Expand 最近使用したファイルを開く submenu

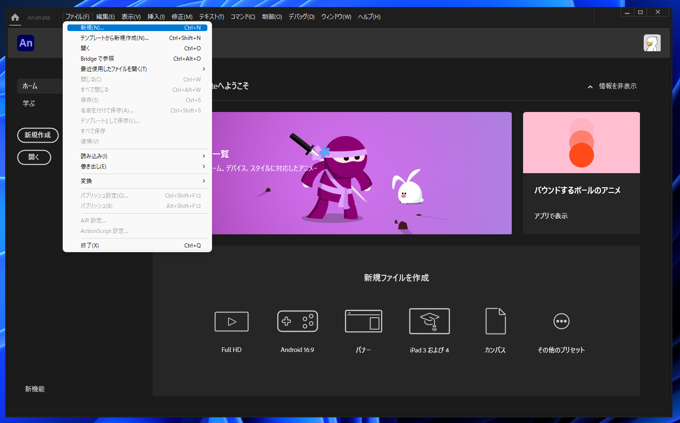tap(137, 69)
